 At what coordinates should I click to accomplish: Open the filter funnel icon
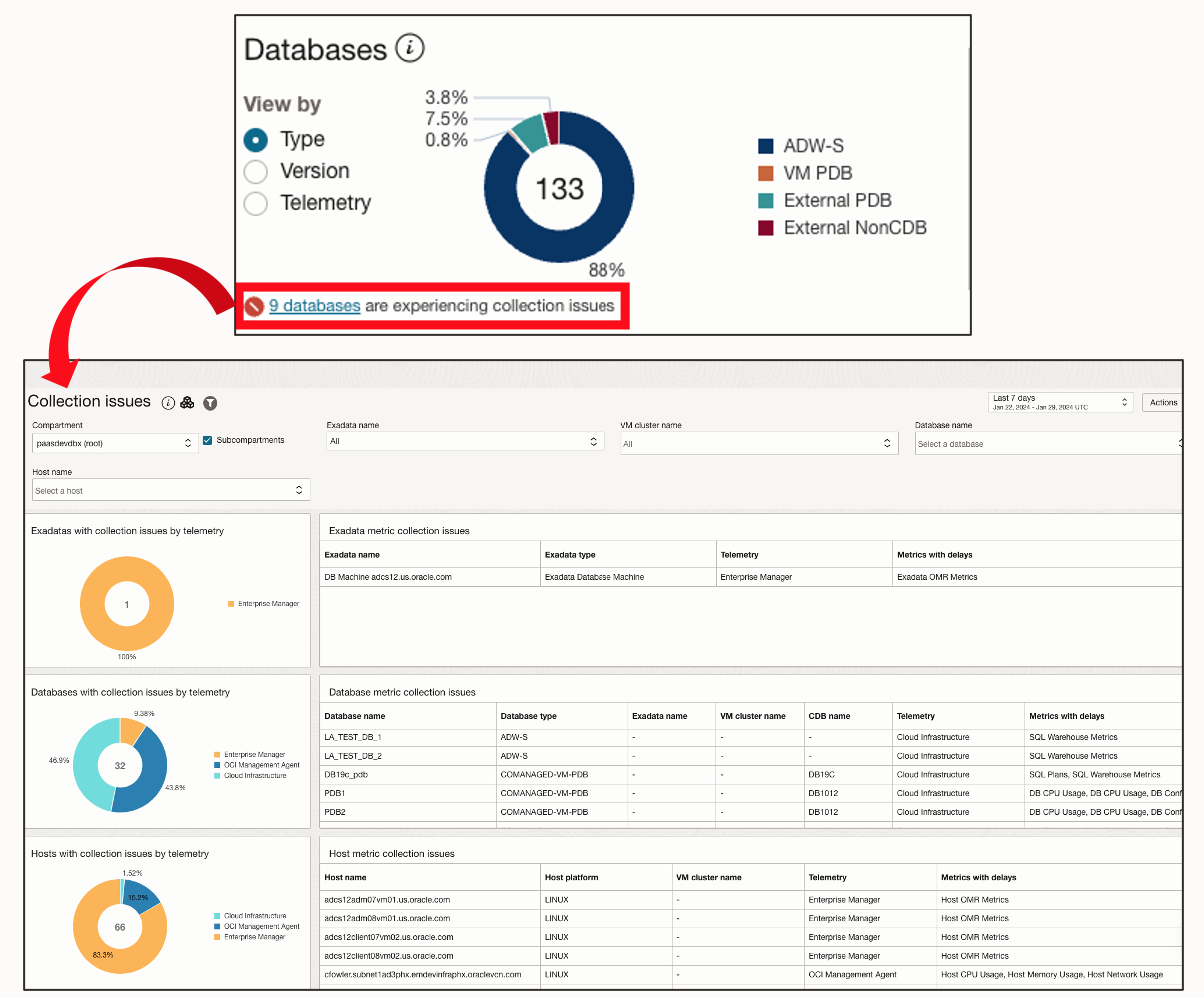coord(210,403)
